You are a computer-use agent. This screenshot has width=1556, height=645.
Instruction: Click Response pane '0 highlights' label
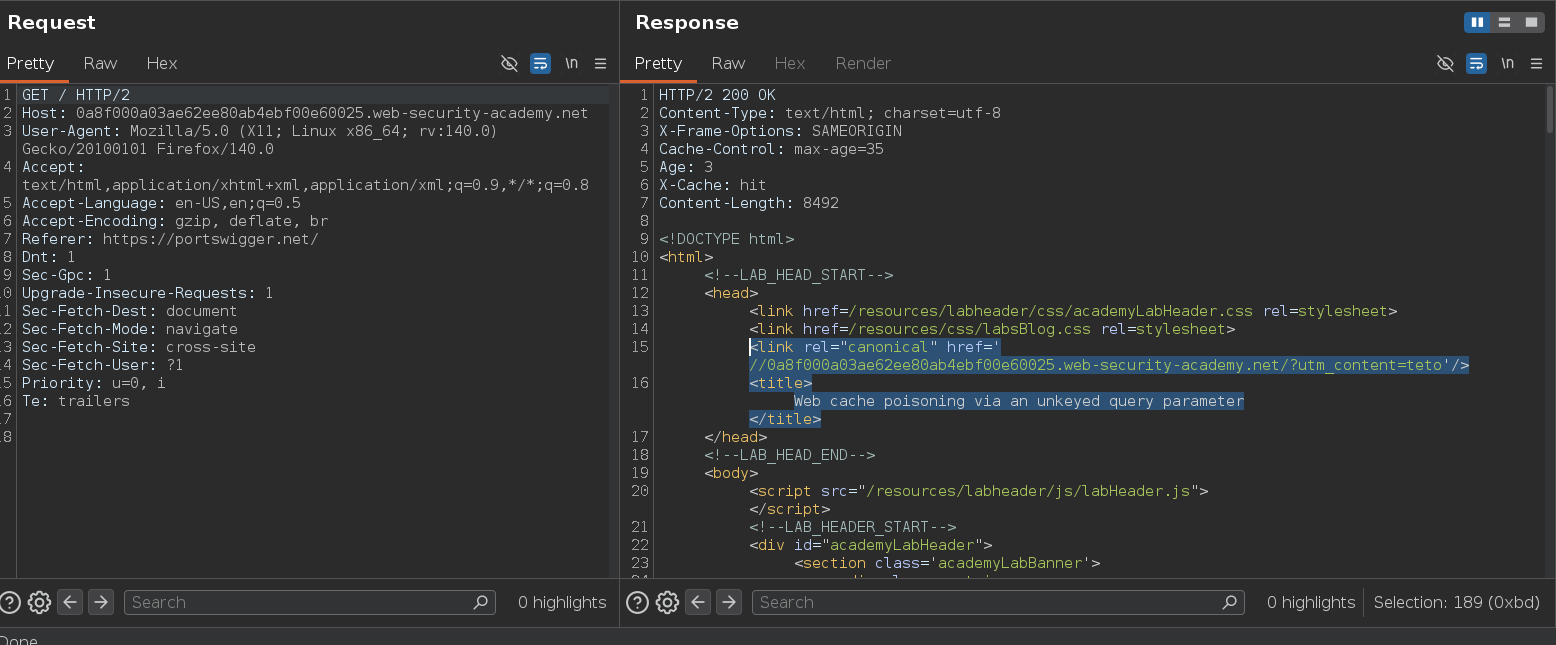tap(1311, 602)
